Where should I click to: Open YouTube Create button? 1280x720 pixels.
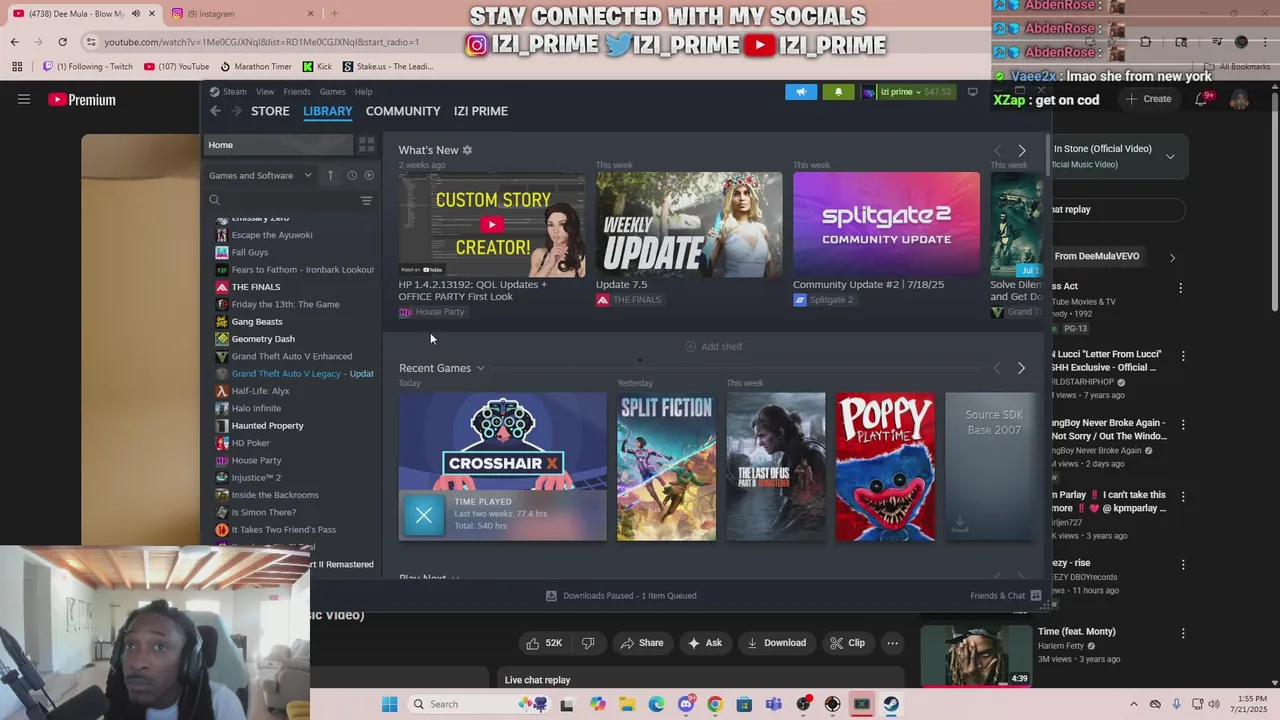[x=1149, y=99]
